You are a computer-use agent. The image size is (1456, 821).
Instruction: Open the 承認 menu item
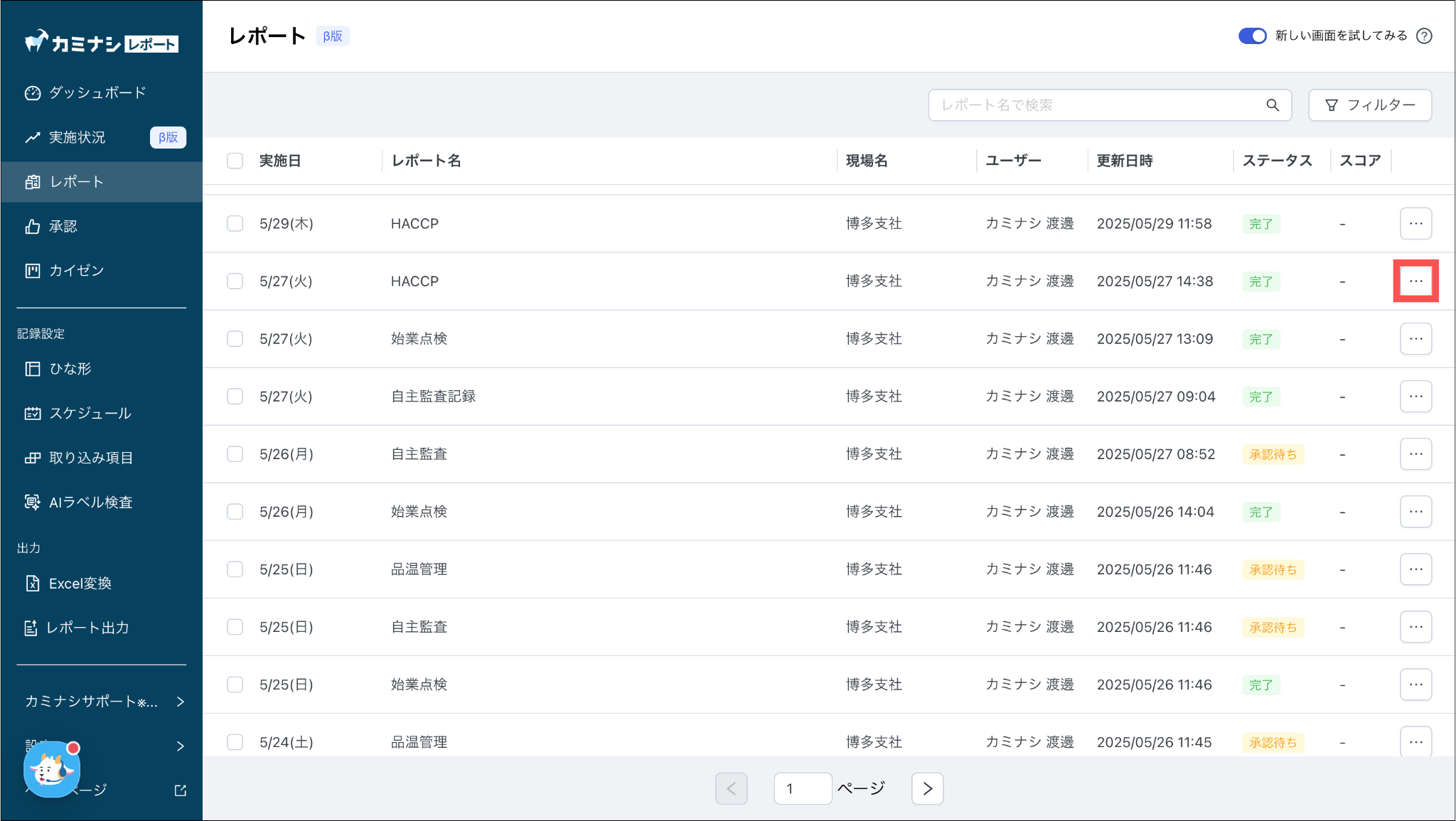pyautogui.click(x=63, y=227)
